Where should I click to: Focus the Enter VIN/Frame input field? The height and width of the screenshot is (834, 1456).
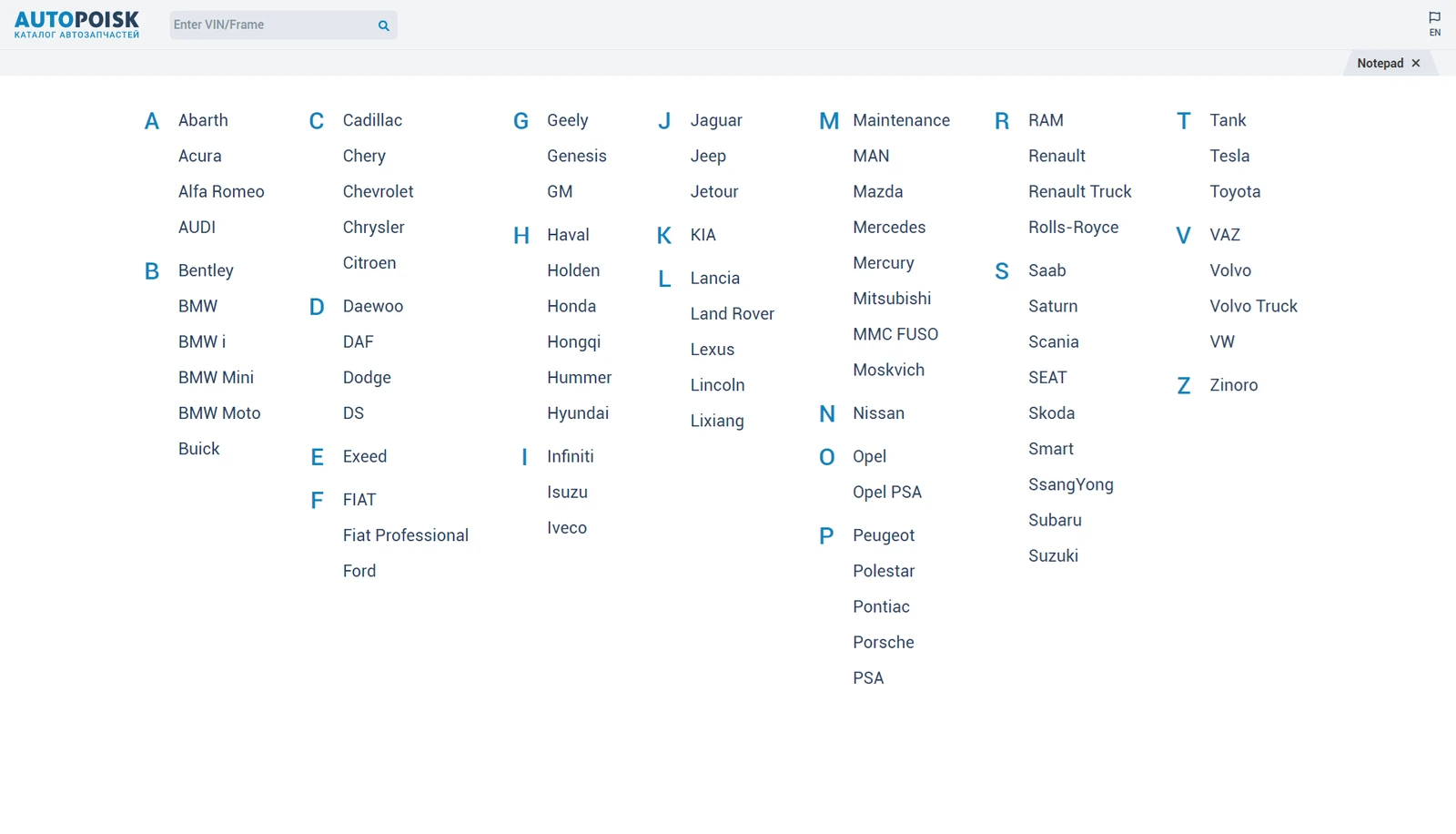click(x=273, y=25)
